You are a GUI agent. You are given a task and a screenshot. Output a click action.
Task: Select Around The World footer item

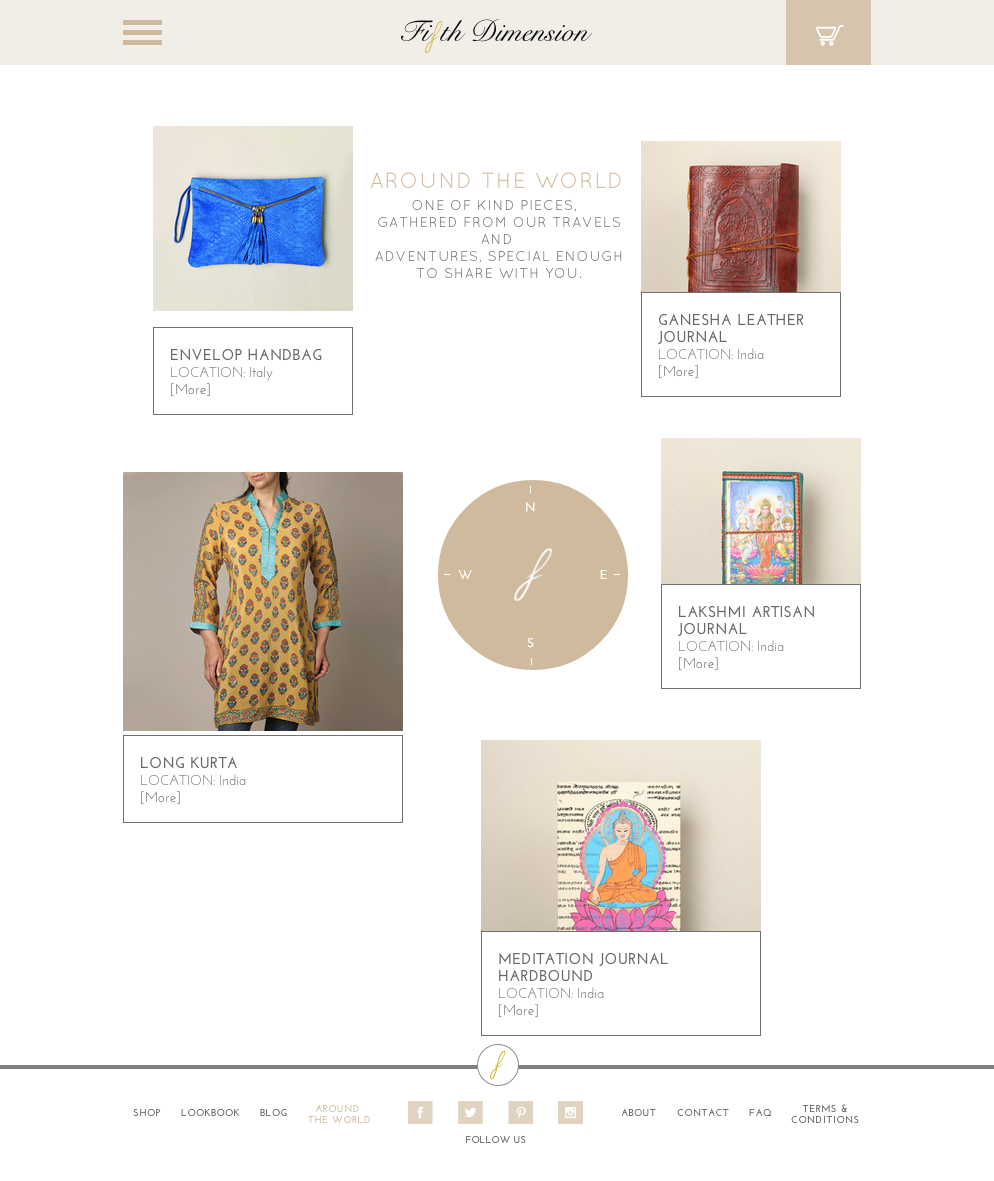click(339, 1114)
